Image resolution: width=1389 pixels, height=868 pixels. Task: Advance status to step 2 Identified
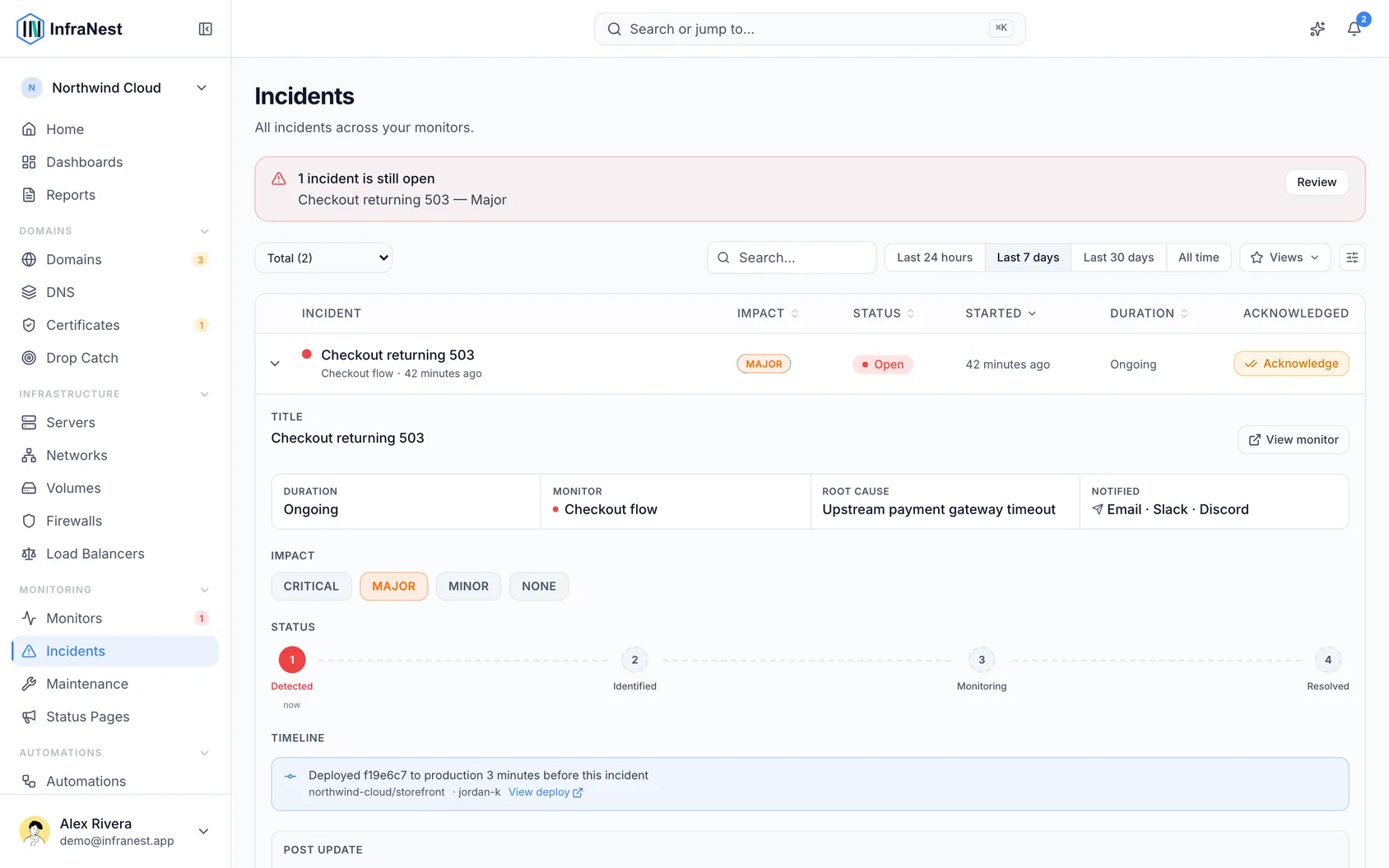point(634,660)
